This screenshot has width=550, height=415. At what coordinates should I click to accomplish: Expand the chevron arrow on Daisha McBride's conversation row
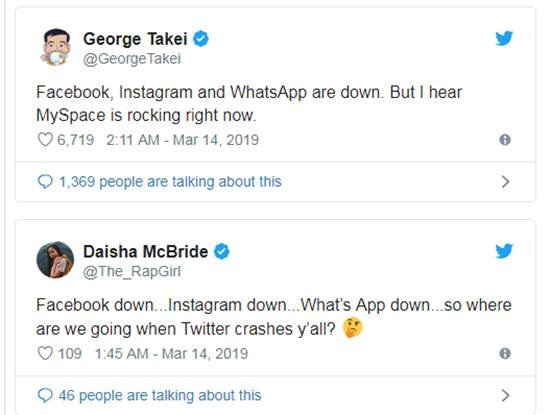[505, 395]
